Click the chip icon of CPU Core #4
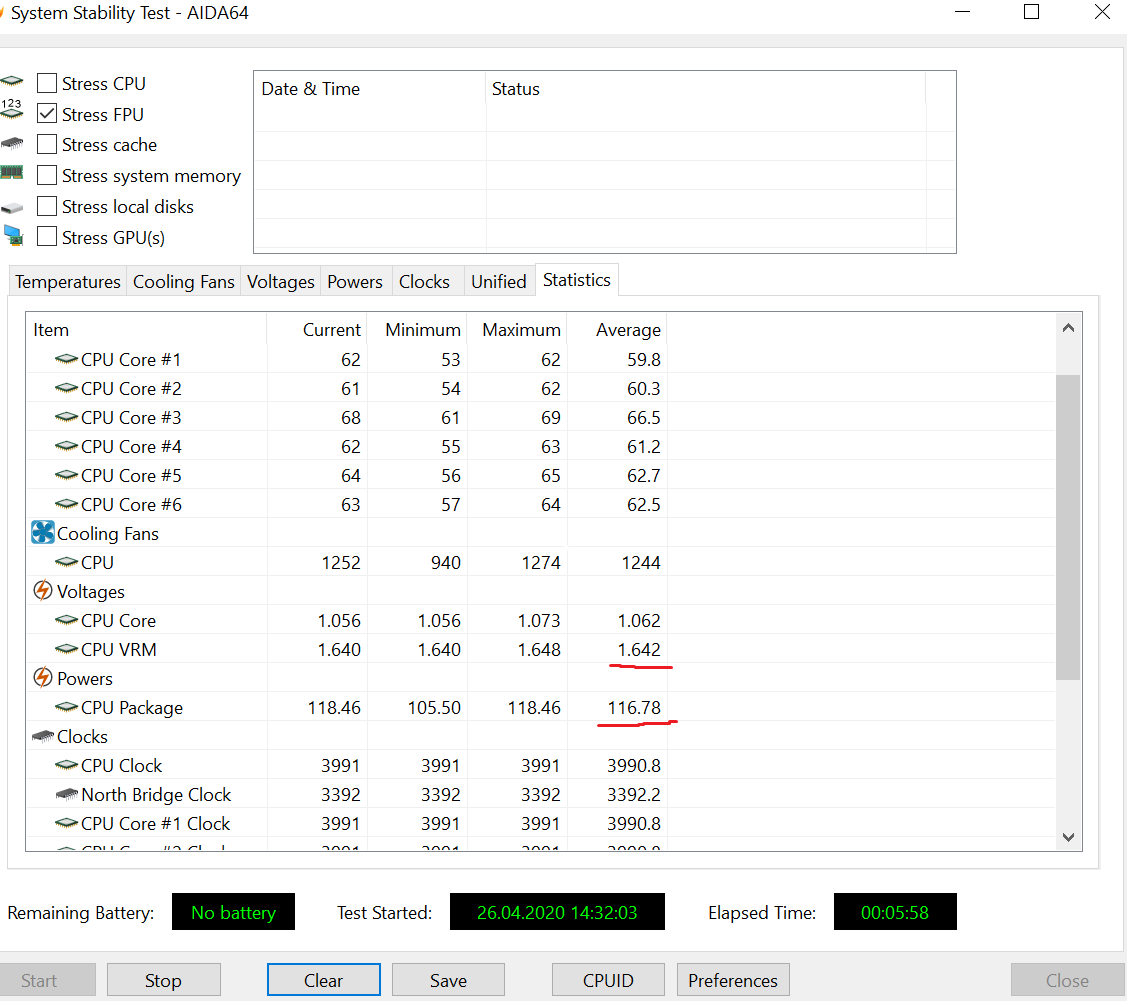 tap(66, 446)
